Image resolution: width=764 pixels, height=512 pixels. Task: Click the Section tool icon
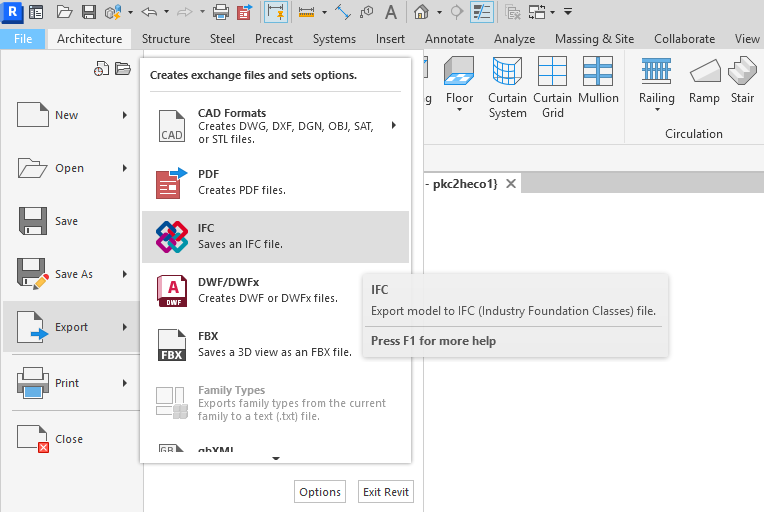click(457, 12)
